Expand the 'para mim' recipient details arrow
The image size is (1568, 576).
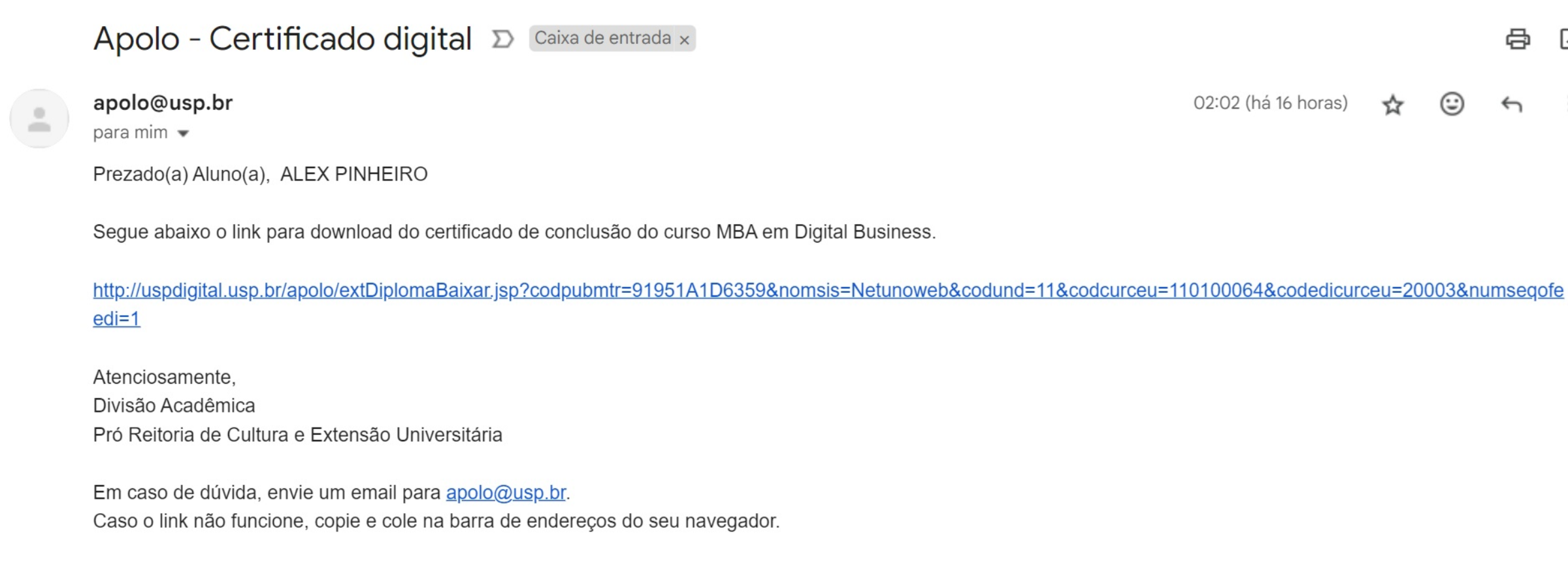pyautogui.click(x=184, y=133)
